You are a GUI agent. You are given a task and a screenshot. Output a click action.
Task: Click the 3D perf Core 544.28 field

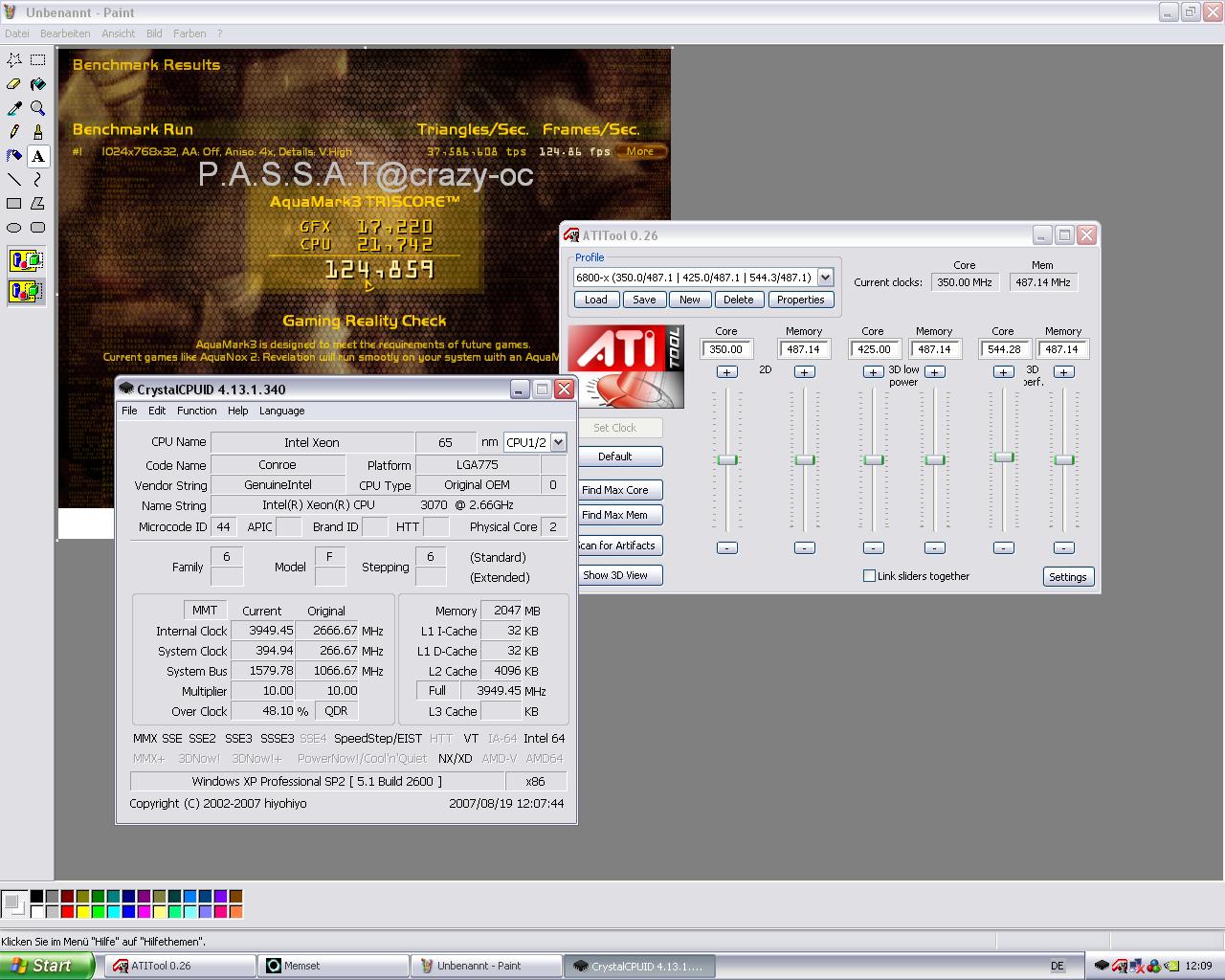(x=1004, y=349)
